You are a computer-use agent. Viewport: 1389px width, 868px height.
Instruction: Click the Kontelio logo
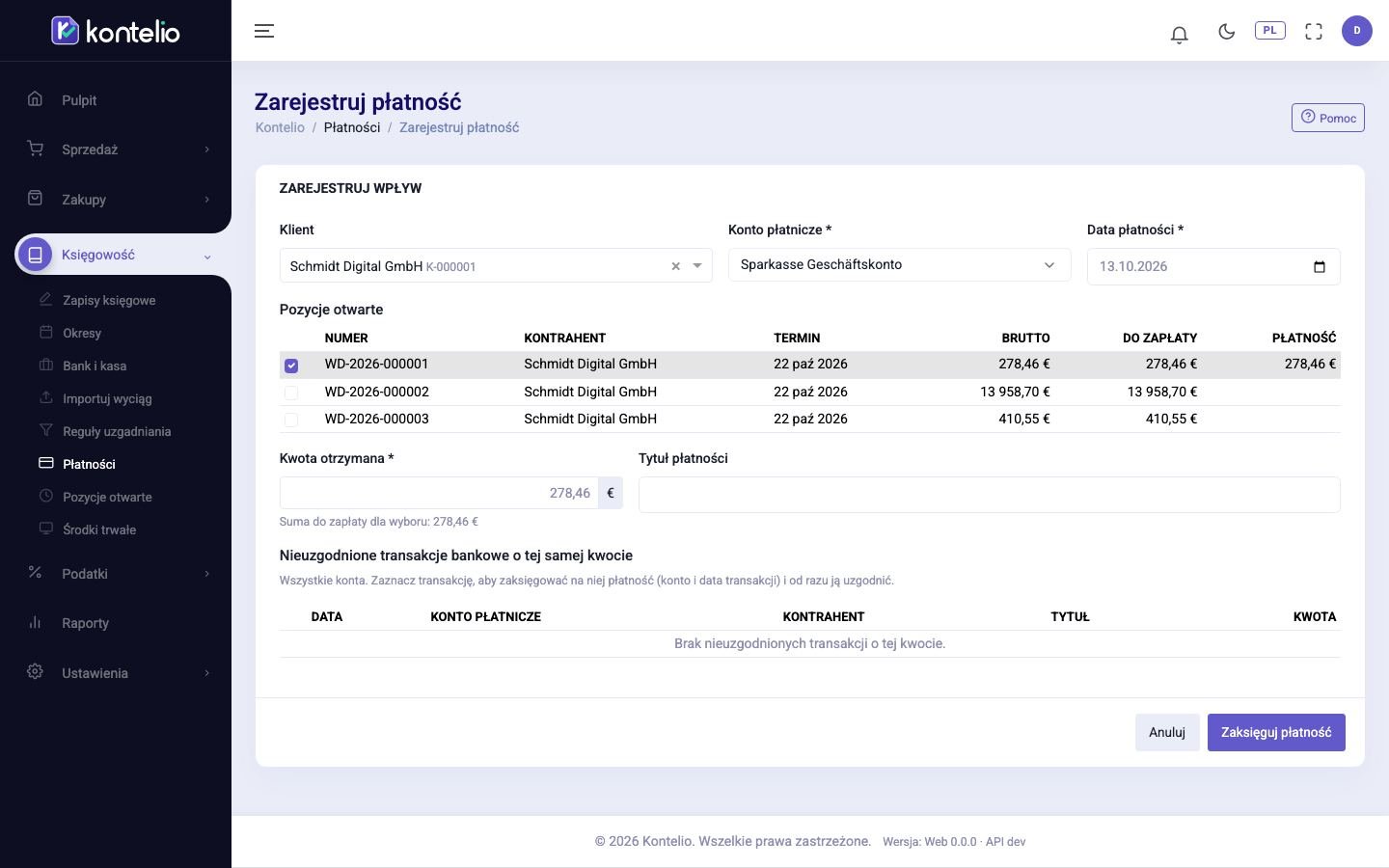116,31
